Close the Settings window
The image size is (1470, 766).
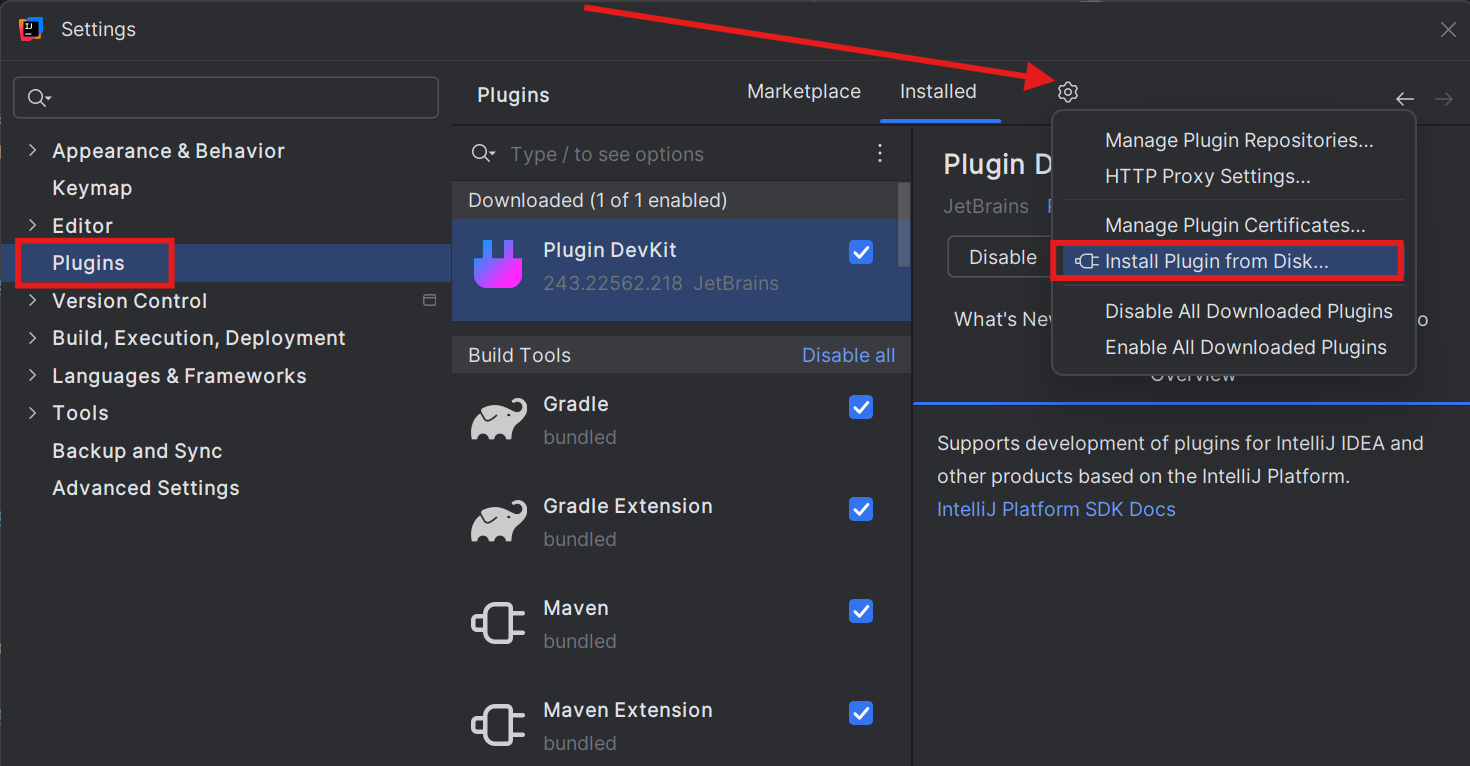pyautogui.click(x=1448, y=29)
